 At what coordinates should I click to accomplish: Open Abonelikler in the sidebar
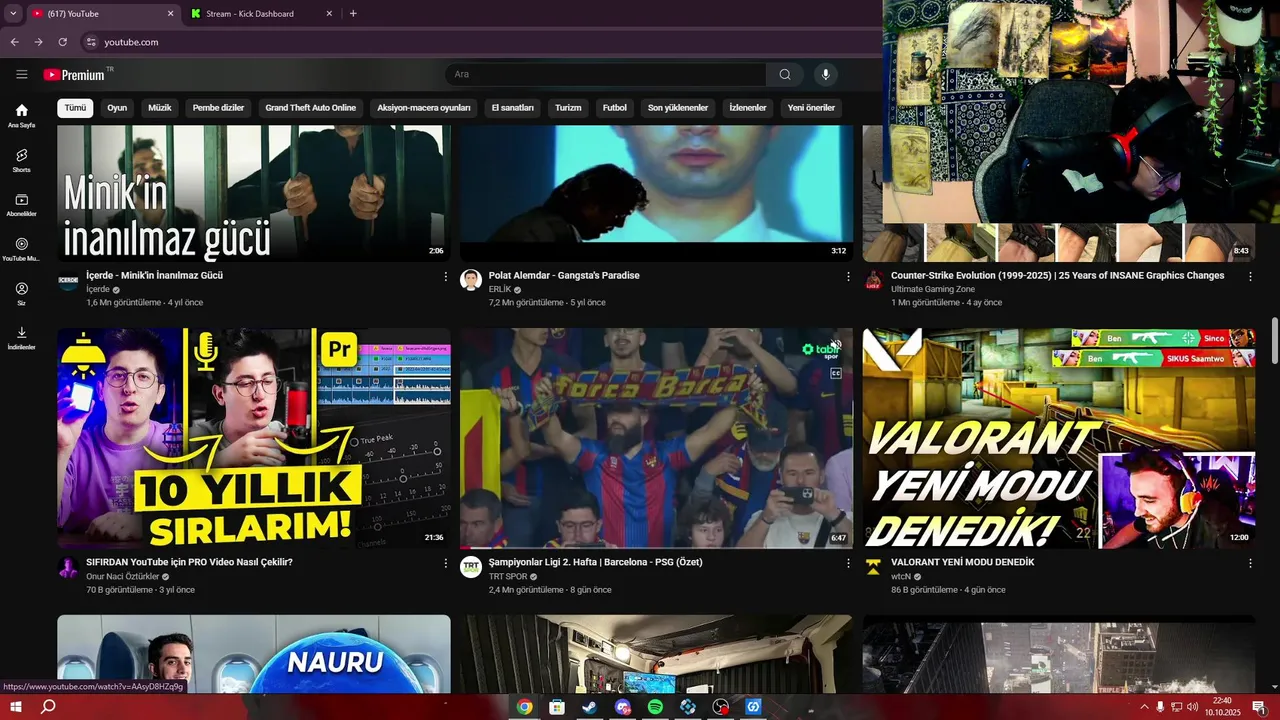pyautogui.click(x=21, y=205)
